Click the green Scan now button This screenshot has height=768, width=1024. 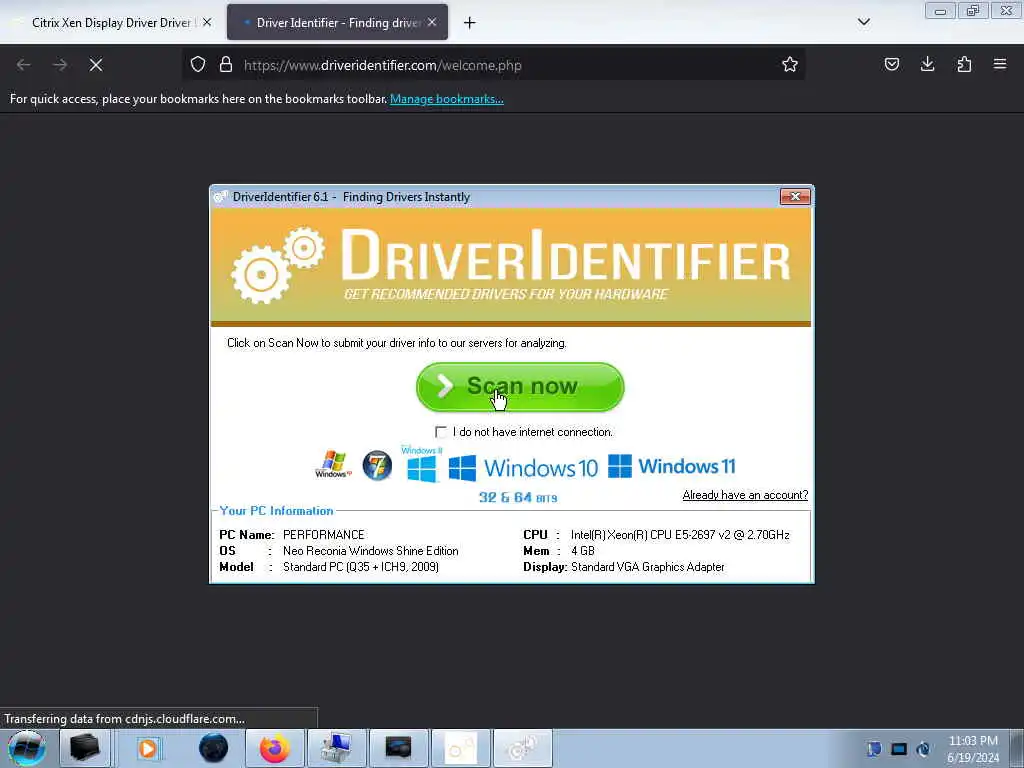tap(520, 387)
